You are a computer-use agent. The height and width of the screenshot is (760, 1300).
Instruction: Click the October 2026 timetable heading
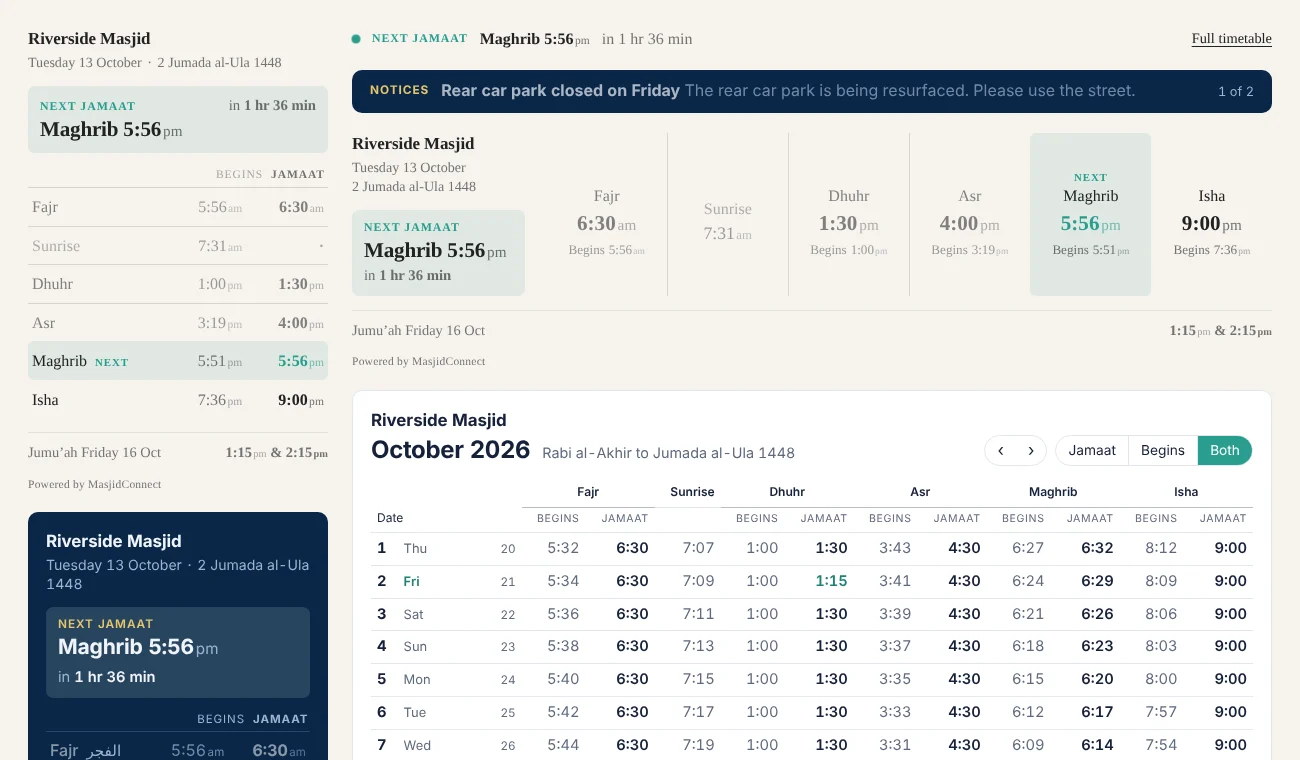450,450
